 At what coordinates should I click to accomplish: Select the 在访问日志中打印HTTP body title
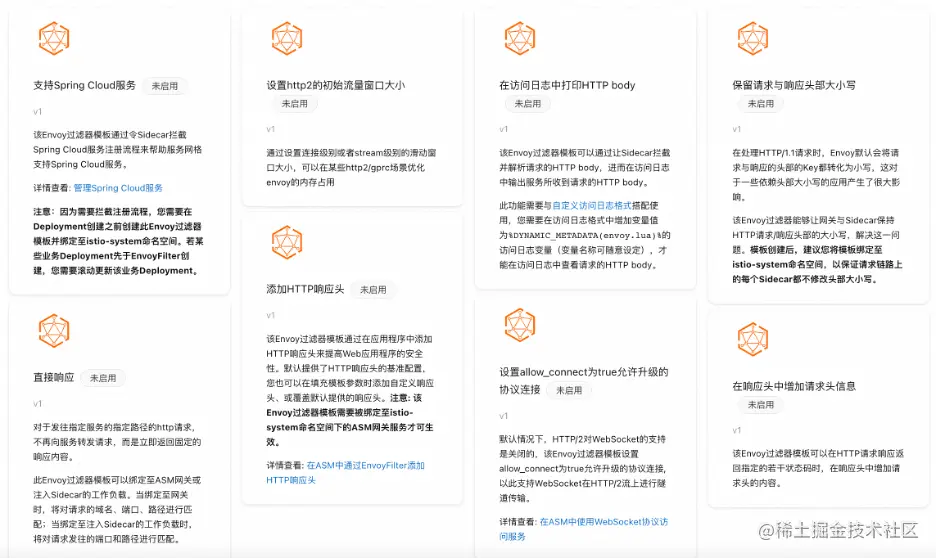click(567, 85)
